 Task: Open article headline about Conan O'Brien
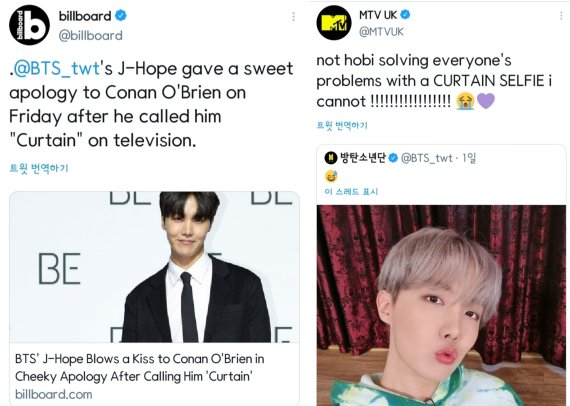coord(140,367)
